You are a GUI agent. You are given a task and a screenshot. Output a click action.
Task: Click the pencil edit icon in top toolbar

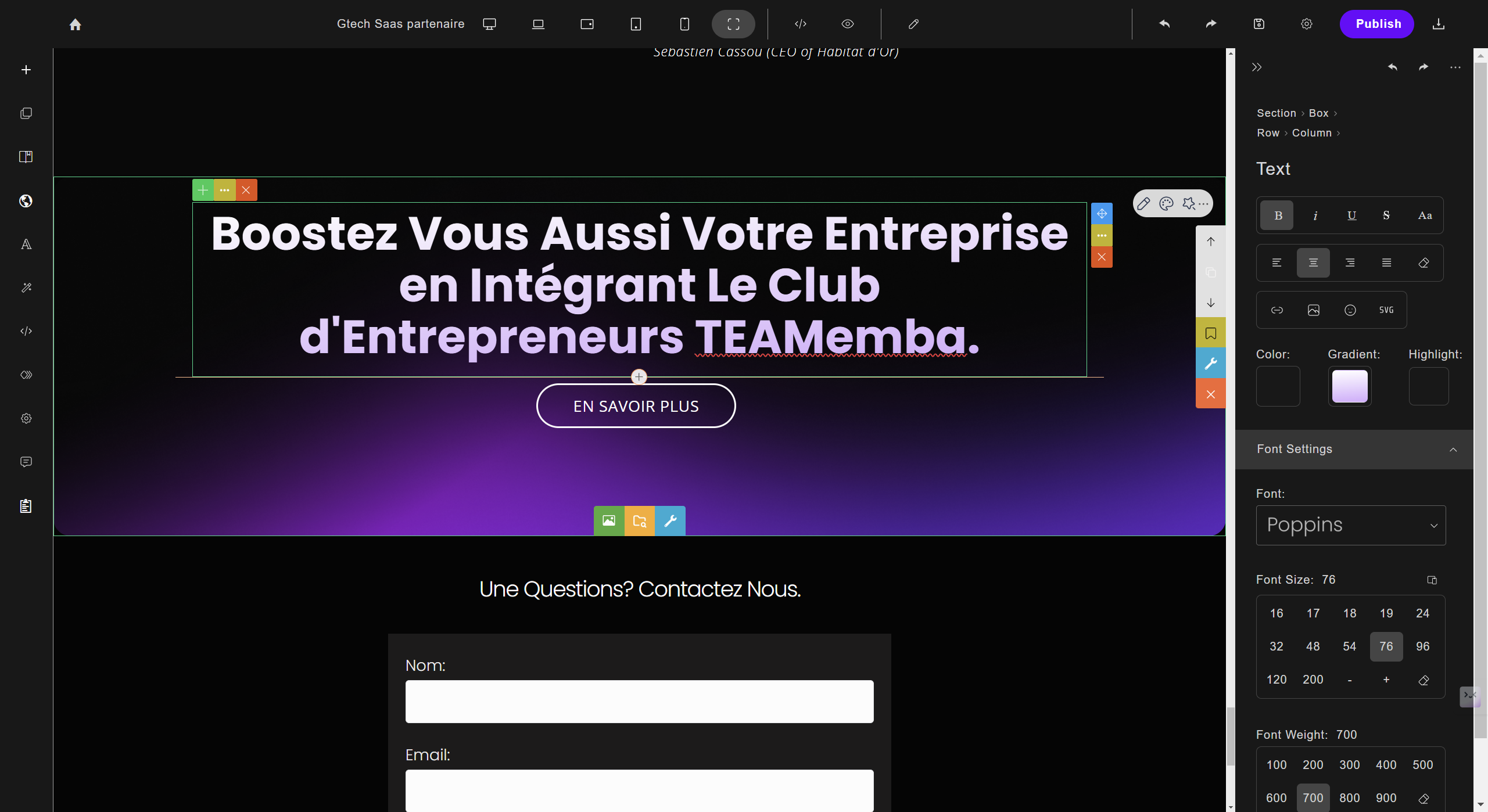click(913, 24)
